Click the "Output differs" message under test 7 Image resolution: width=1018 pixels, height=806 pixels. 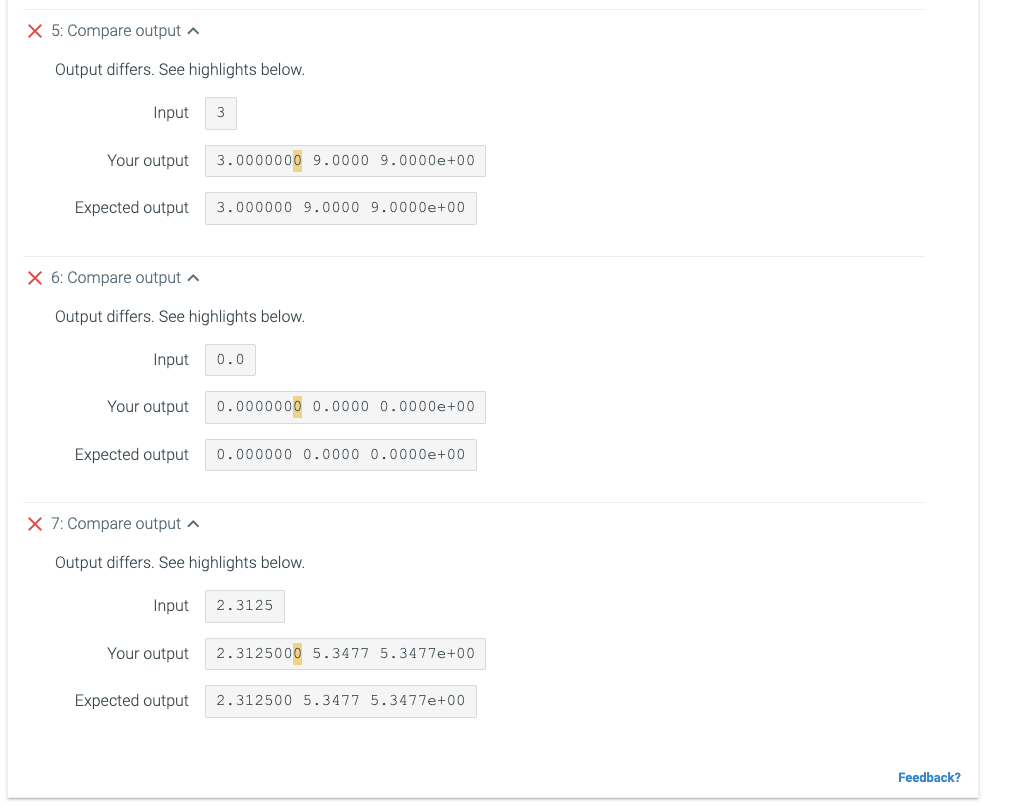pyautogui.click(x=180, y=563)
